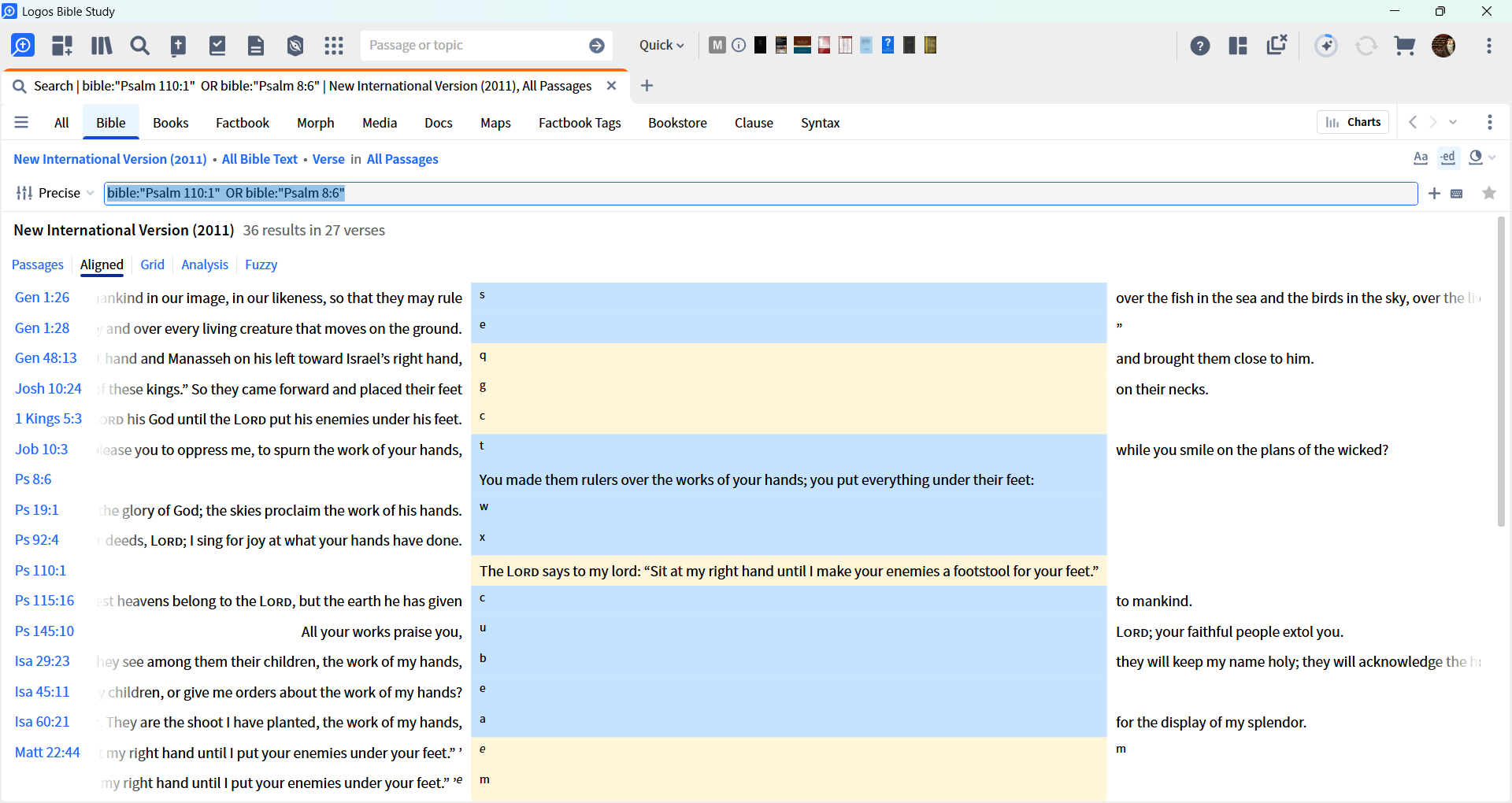Click the All Passages range link
Viewport: 1512px width, 803px height.
pyautogui.click(x=402, y=159)
